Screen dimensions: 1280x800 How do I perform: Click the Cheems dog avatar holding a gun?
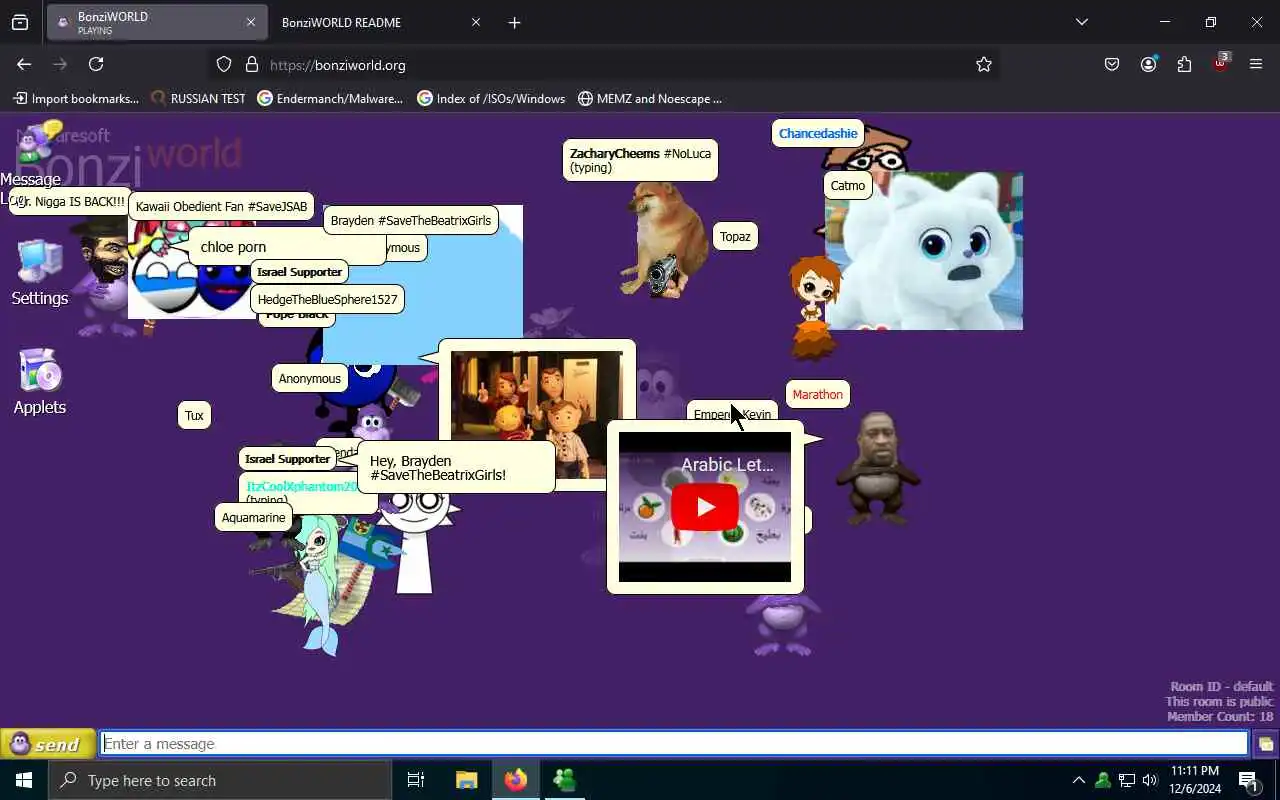pyautogui.click(x=663, y=240)
